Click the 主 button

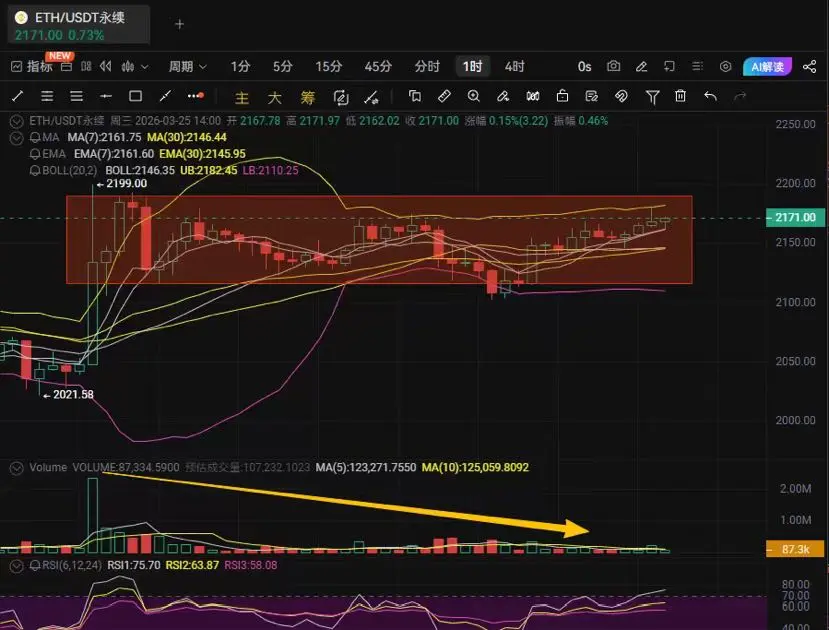(242, 97)
